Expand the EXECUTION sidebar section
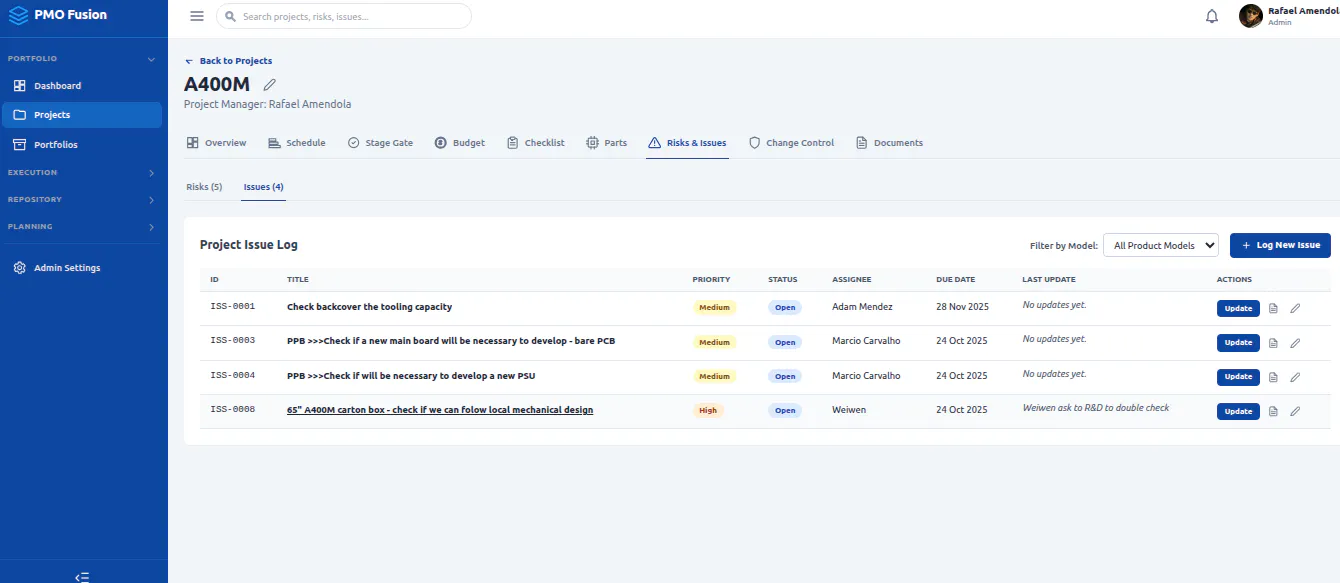The width and height of the screenshot is (1340, 583). [x=82, y=173]
